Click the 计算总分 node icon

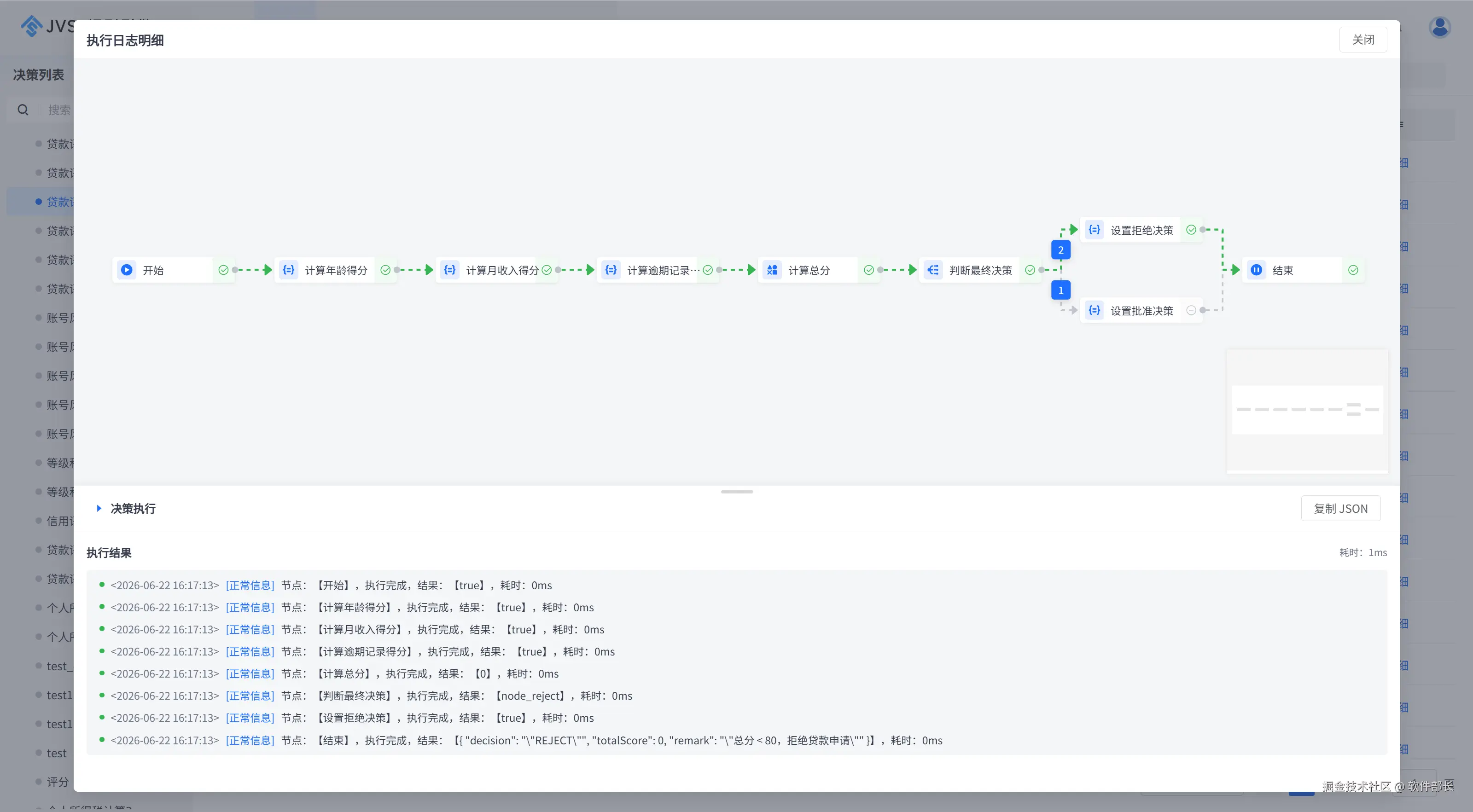(x=772, y=270)
